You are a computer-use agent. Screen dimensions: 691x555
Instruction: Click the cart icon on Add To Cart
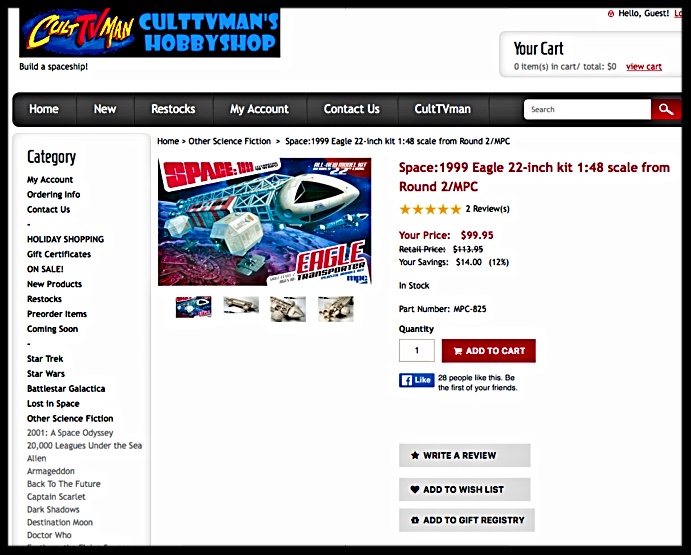458,351
